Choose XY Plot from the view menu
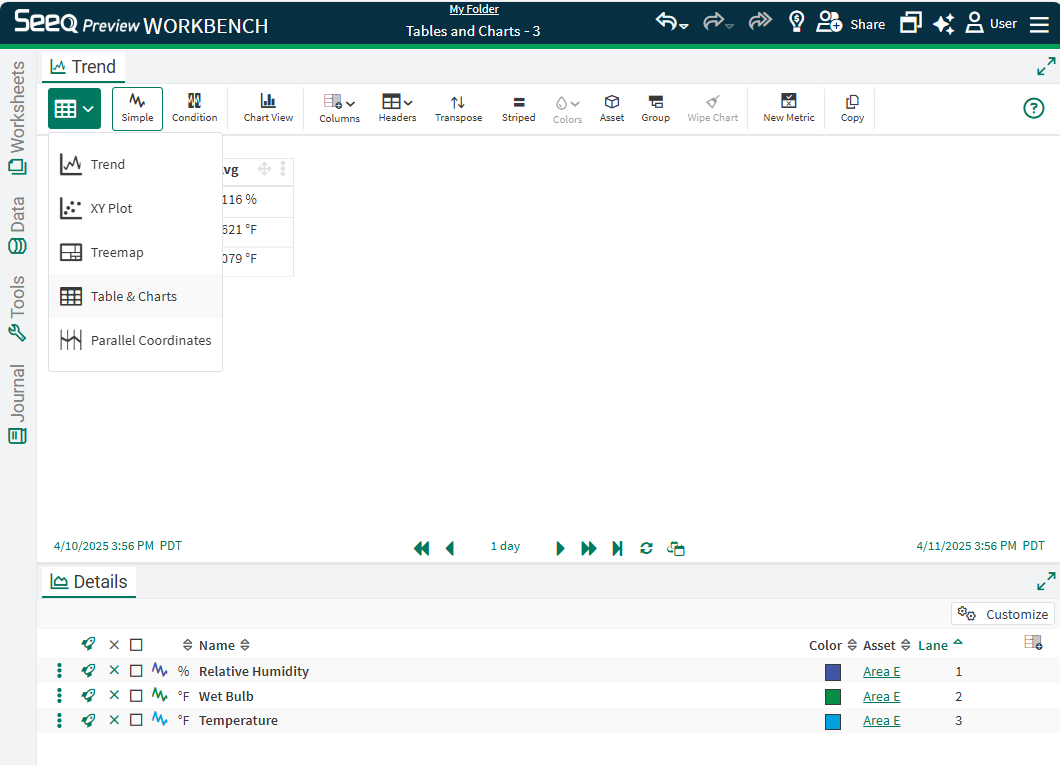 click(111, 209)
